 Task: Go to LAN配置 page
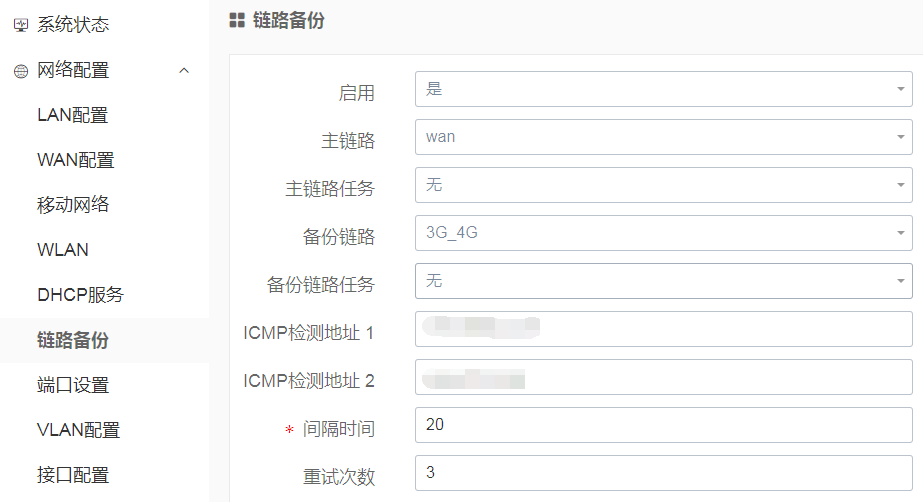(72, 115)
